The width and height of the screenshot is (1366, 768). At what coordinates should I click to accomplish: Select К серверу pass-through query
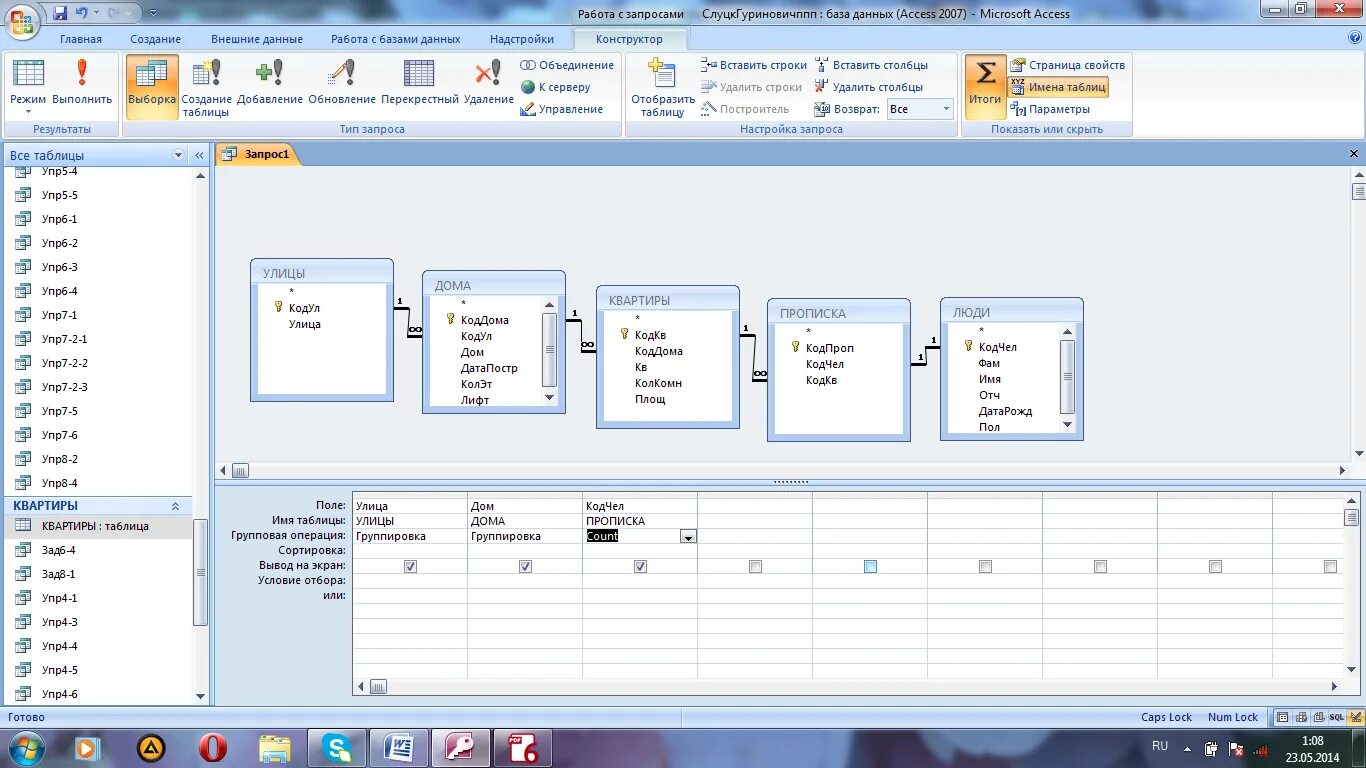click(556, 87)
